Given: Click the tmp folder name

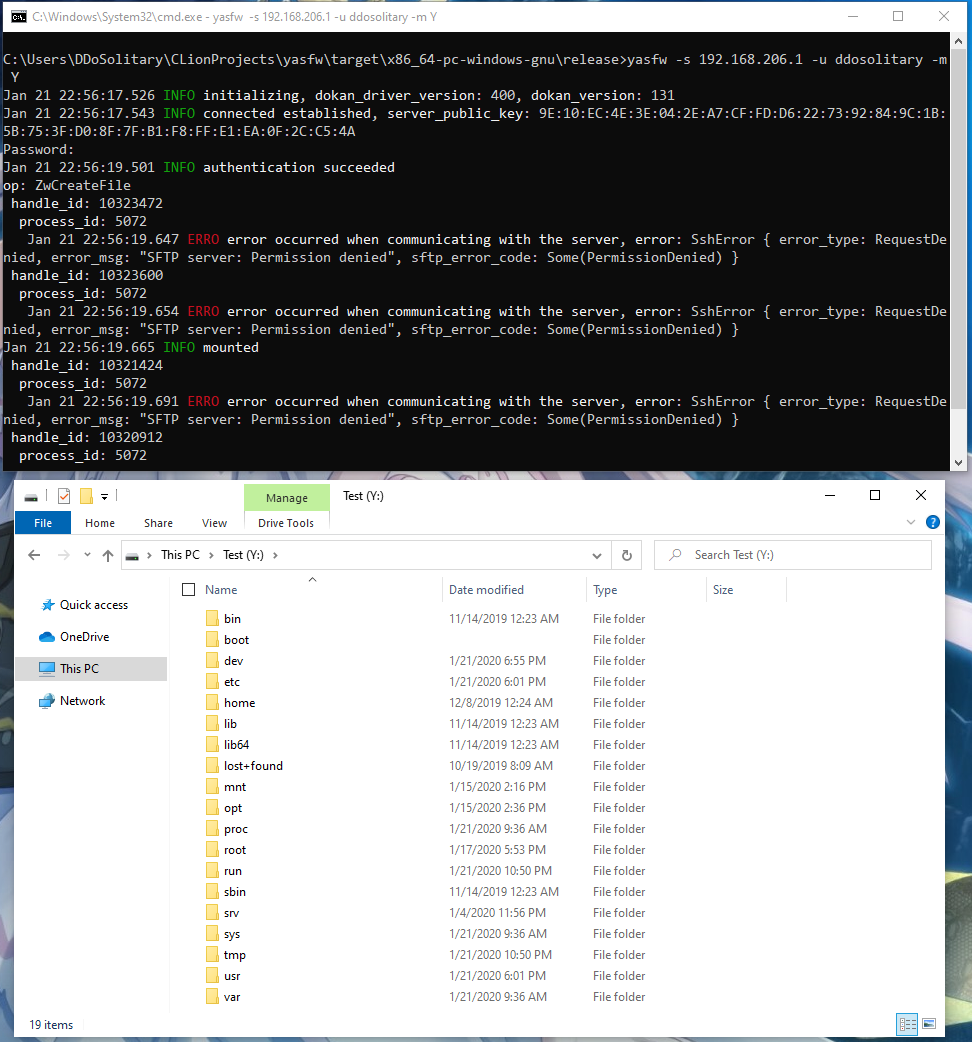Looking at the screenshot, I should point(235,955).
